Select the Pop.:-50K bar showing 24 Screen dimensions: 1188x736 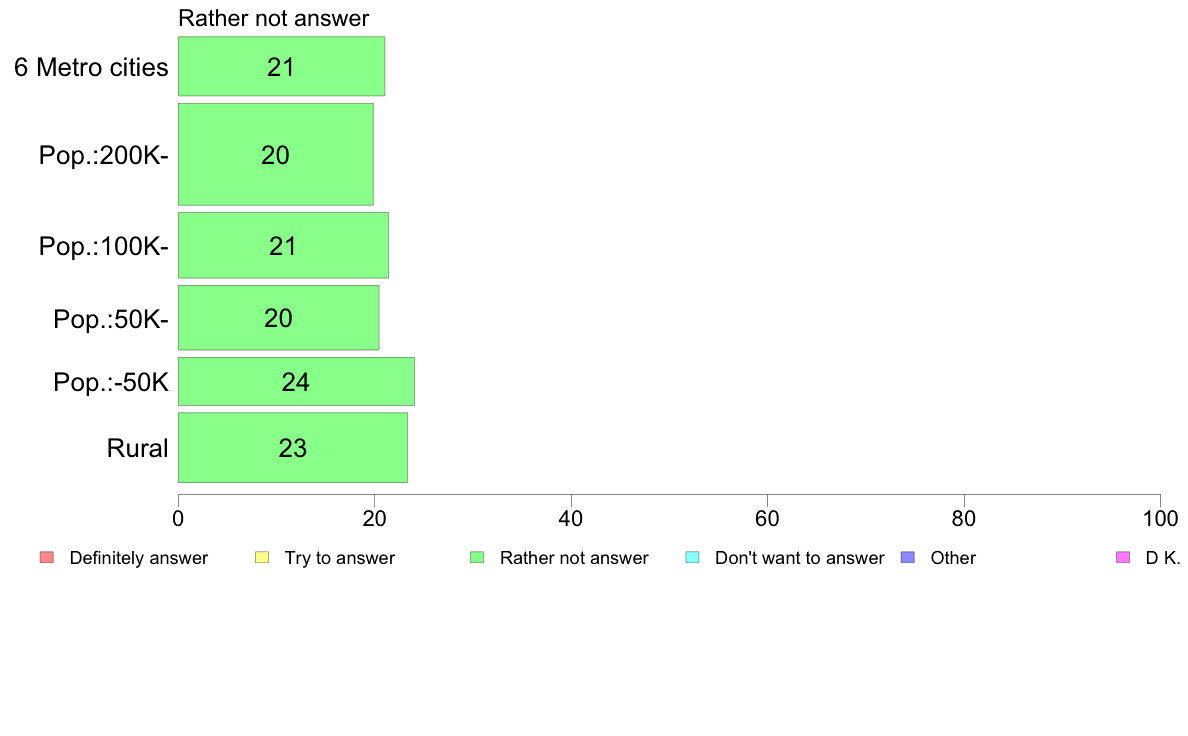296,381
